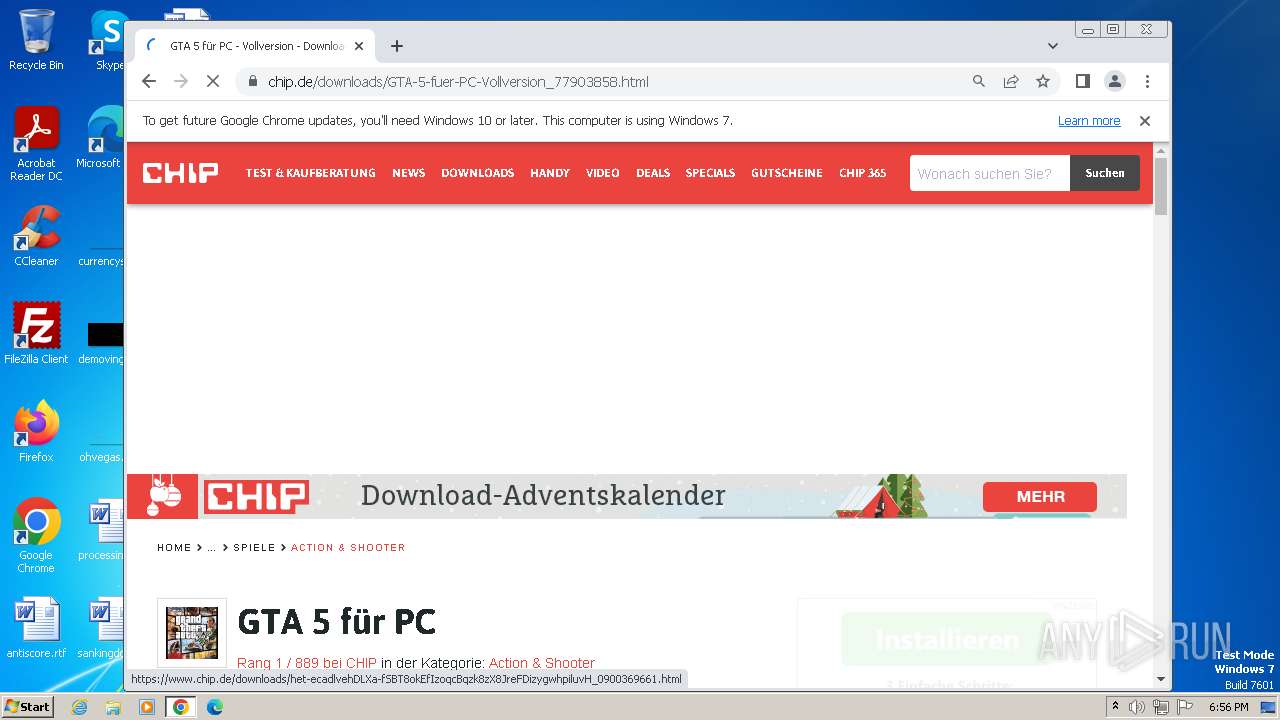Click the lock icon beside chip.de URL
This screenshot has height=720, width=1280.
[253, 82]
